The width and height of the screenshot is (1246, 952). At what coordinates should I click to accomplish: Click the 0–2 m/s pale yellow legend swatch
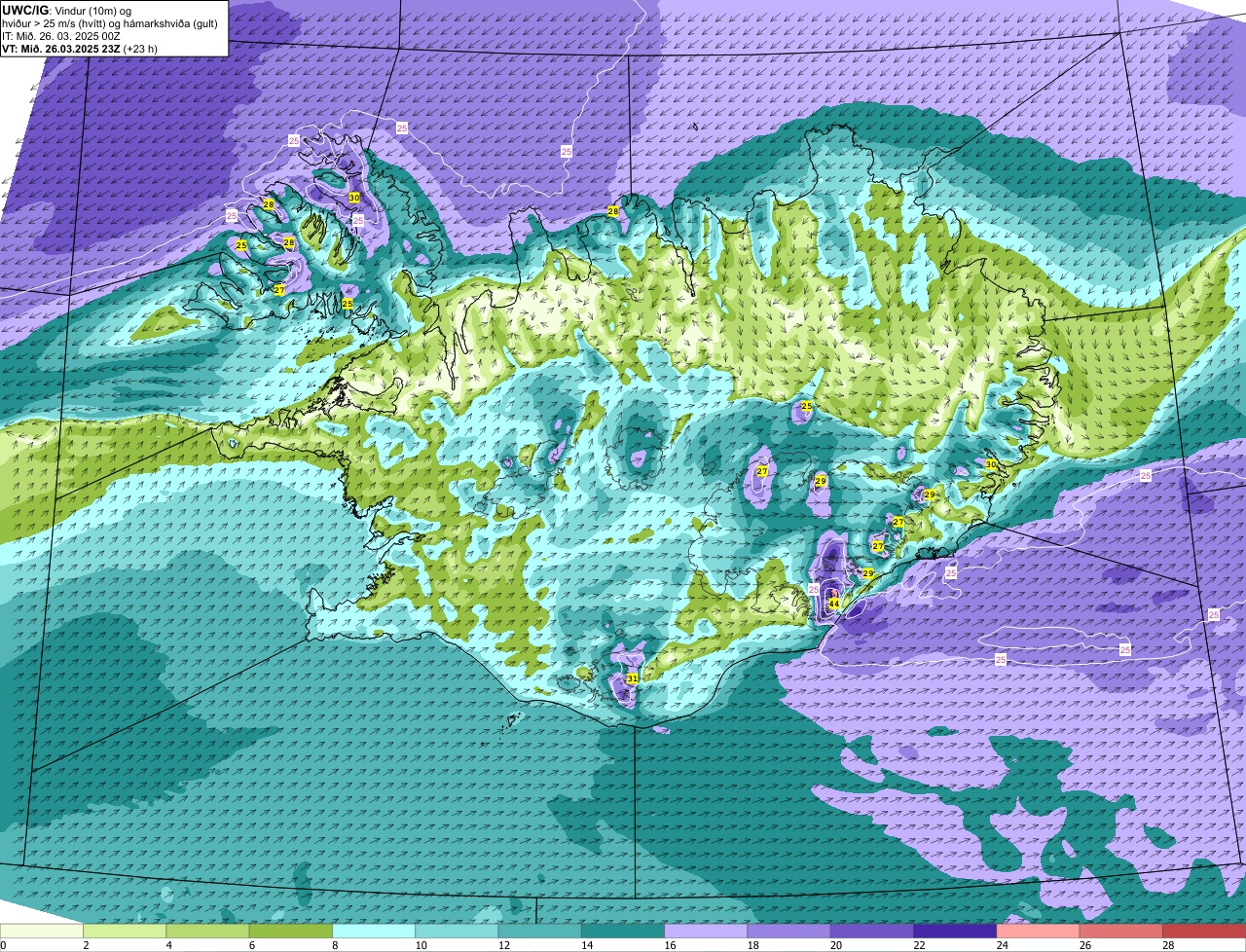(42, 932)
